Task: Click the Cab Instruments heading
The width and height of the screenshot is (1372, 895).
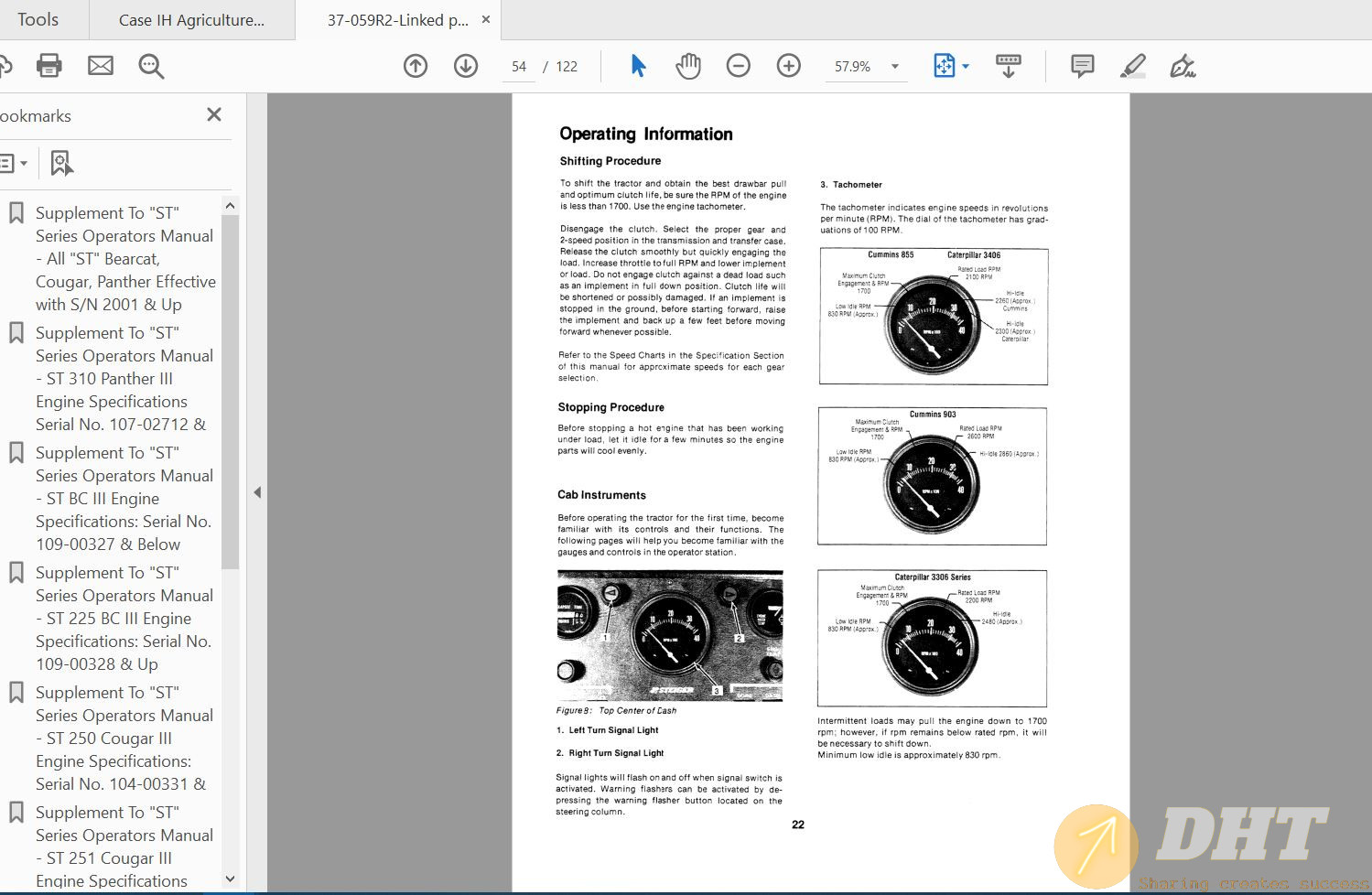Action: 602,495
